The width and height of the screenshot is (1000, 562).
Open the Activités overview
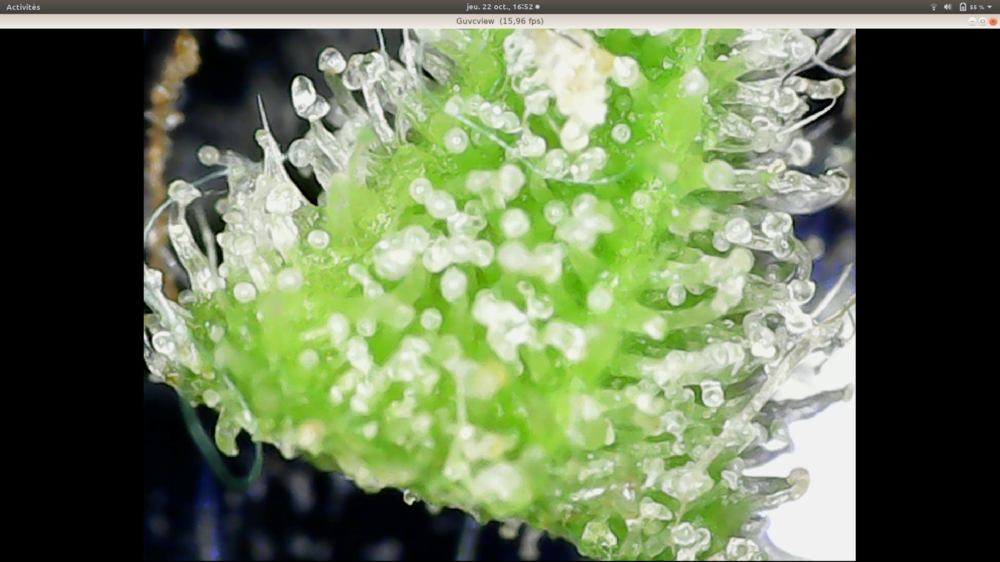point(23,7)
